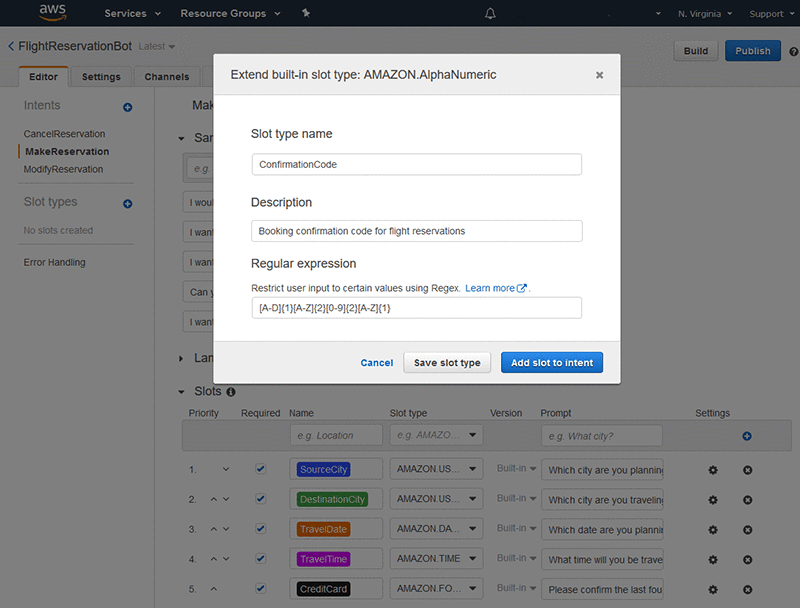Switch to the Settings tab

(101, 77)
